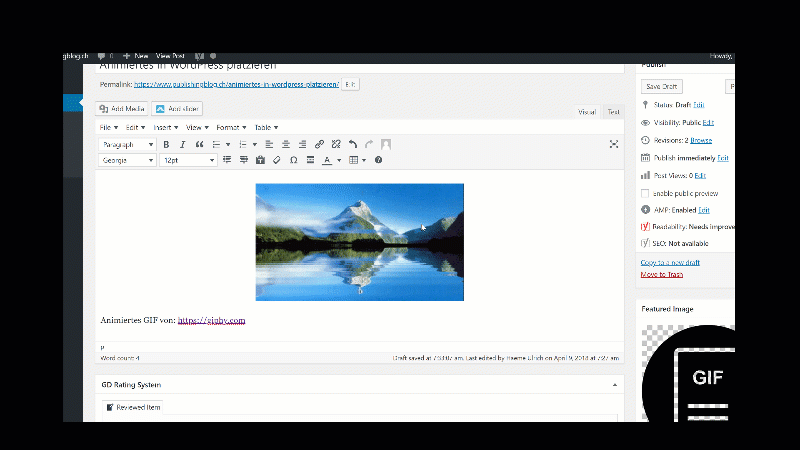Viewport: 800px width, 450px height.
Task: Toggle bold formatting in the editor toolbar
Action: click(166, 144)
